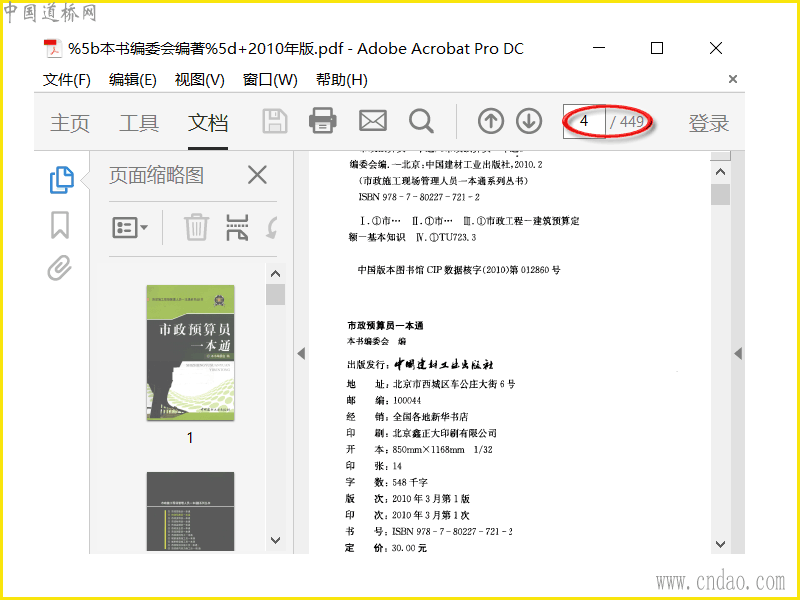Click the document vertical scrollbar thumb
Viewport: 800px width, 600px height.
[x=720, y=194]
